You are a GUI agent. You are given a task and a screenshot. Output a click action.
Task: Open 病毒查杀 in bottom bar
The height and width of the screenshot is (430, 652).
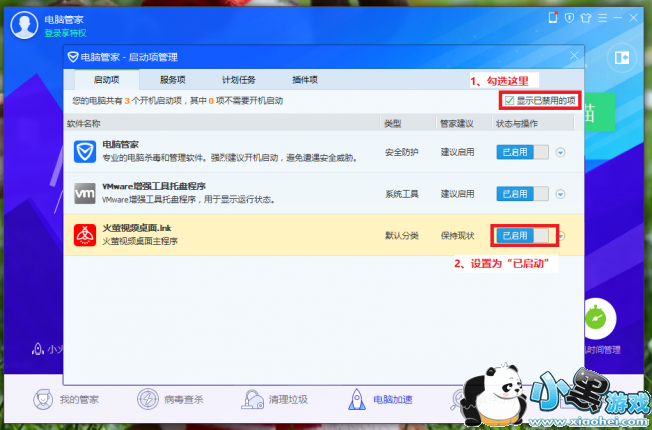(170, 399)
